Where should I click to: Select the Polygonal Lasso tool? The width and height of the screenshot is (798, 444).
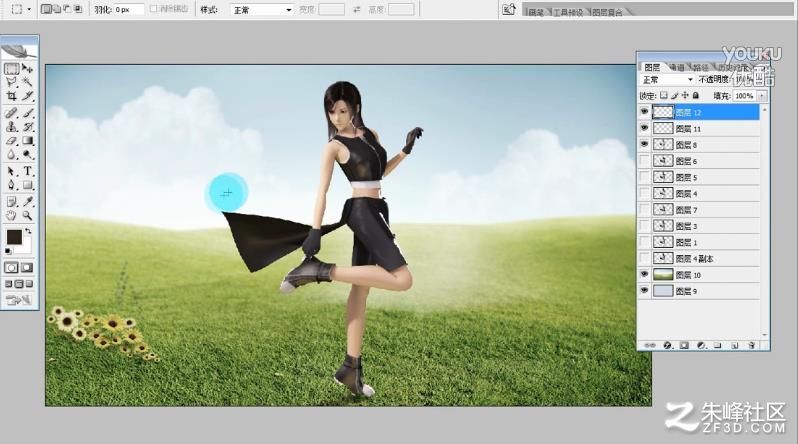click(12, 82)
